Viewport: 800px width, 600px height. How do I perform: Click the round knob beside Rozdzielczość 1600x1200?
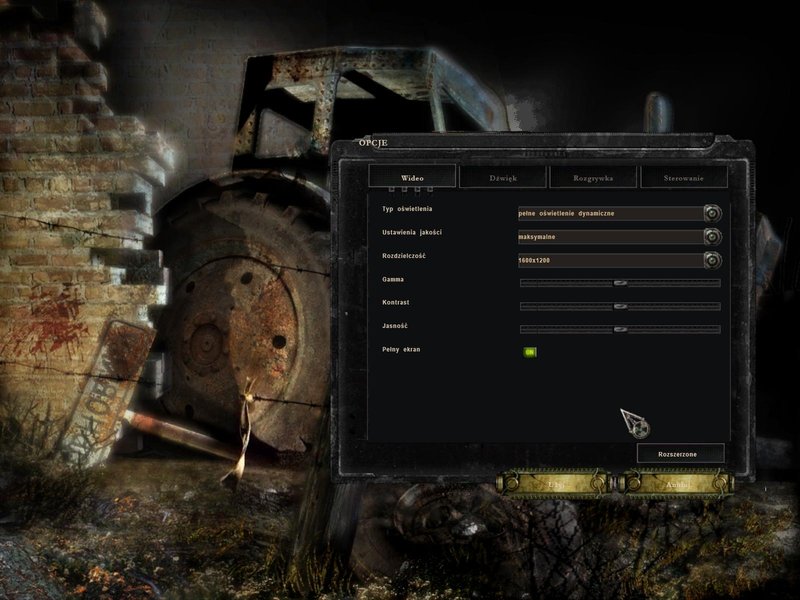point(713,260)
